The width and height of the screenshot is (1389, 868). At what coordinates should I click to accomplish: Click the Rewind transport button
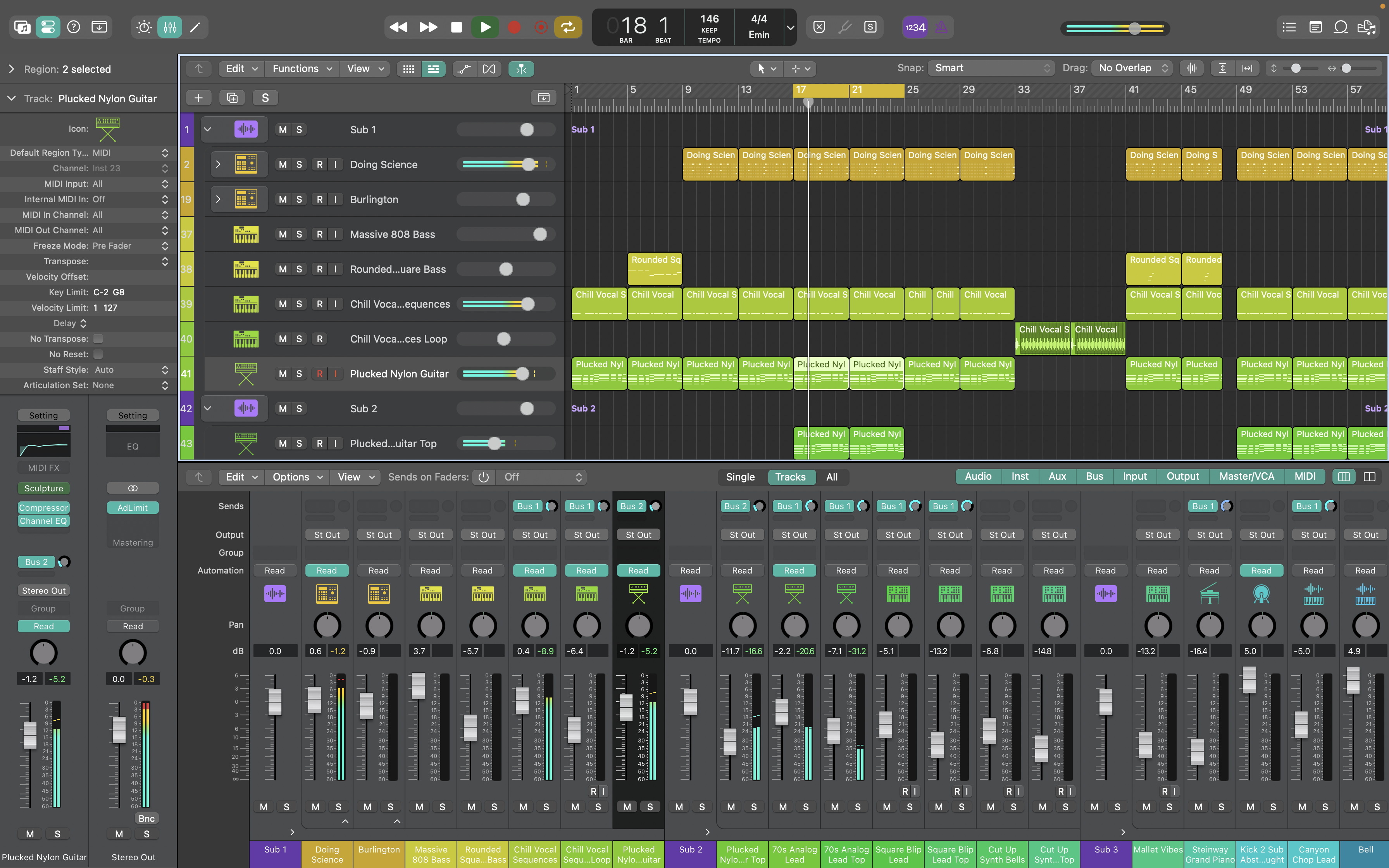(x=398, y=27)
